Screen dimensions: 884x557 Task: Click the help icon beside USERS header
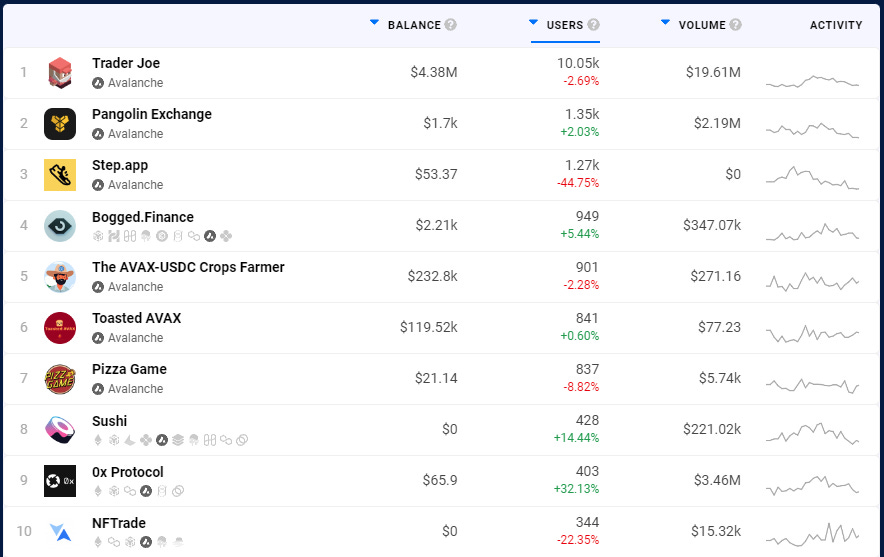tap(593, 25)
